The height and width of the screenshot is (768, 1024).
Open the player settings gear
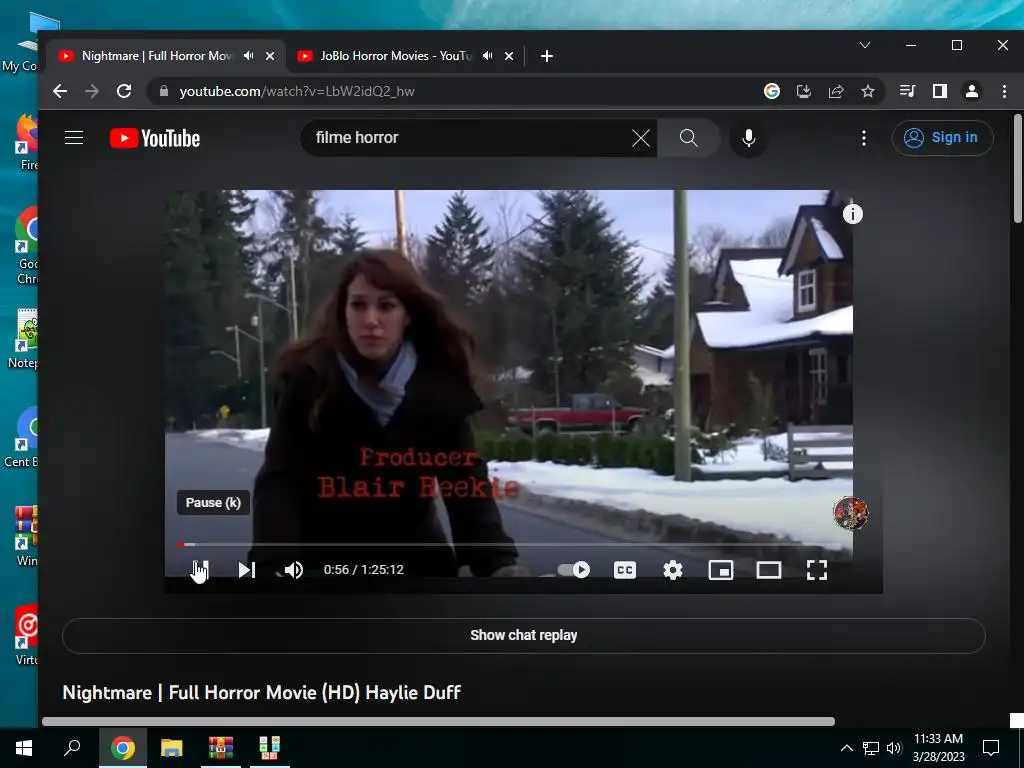pos(673,570)
